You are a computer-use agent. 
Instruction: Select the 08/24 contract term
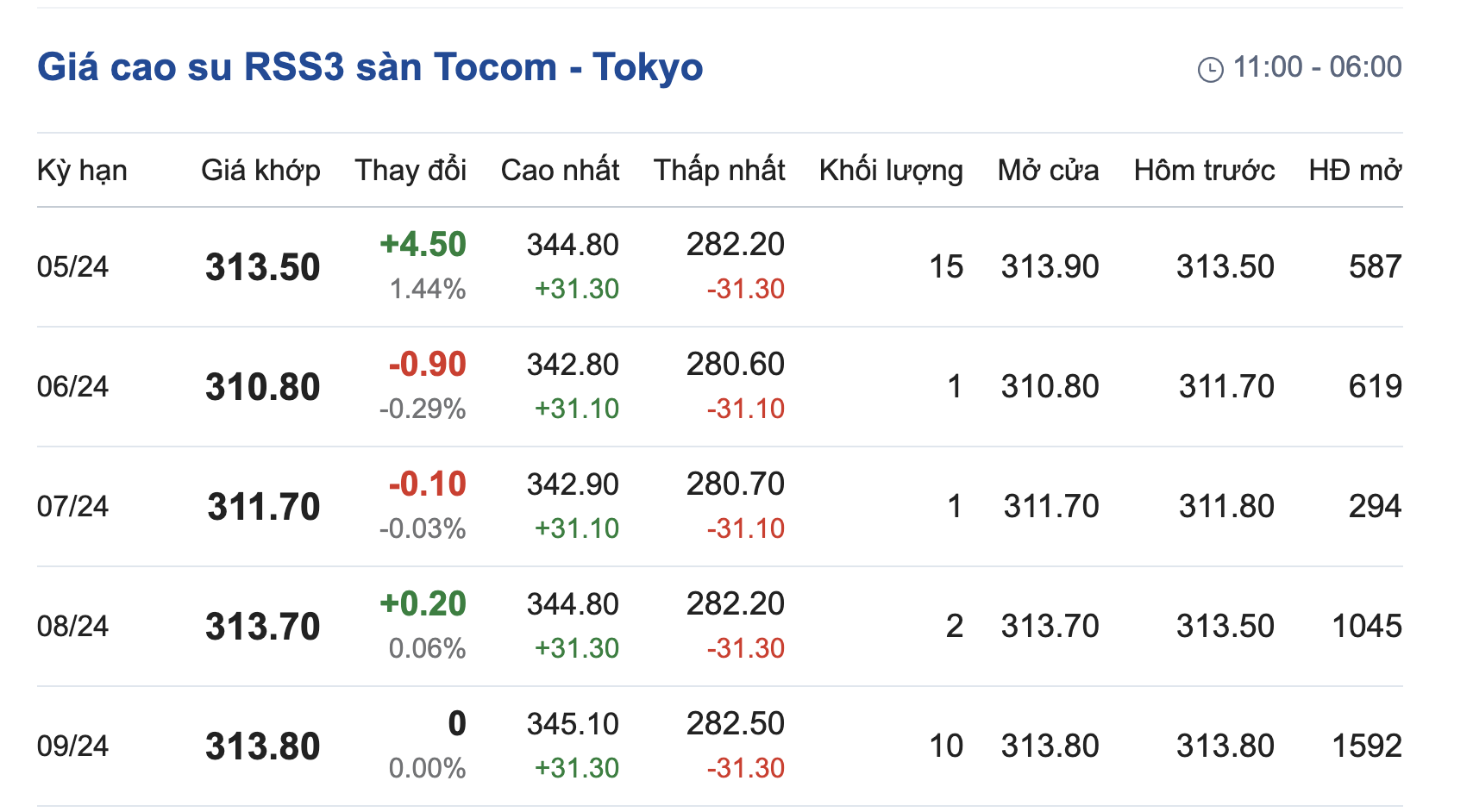tap(72, 627)
